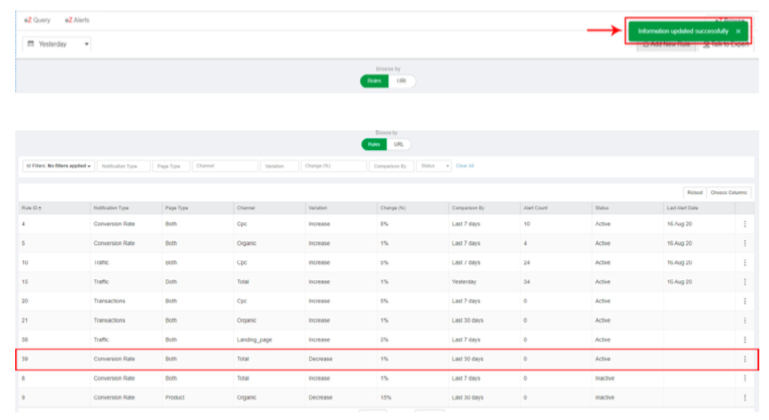Open actions menu for rule 4
The height and width of the screenshot is (420, 769).
pyautogui.click(x=744, y=224)
